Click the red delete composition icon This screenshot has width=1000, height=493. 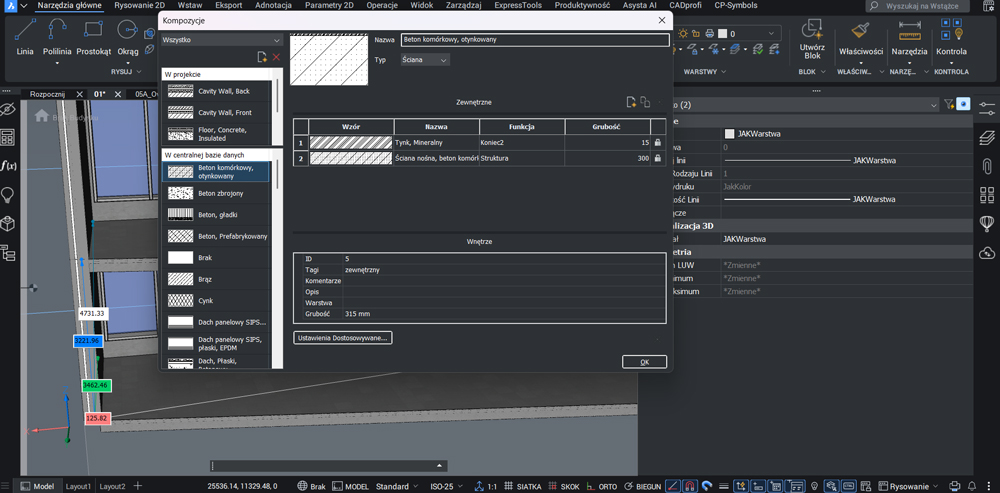(276, 57)
